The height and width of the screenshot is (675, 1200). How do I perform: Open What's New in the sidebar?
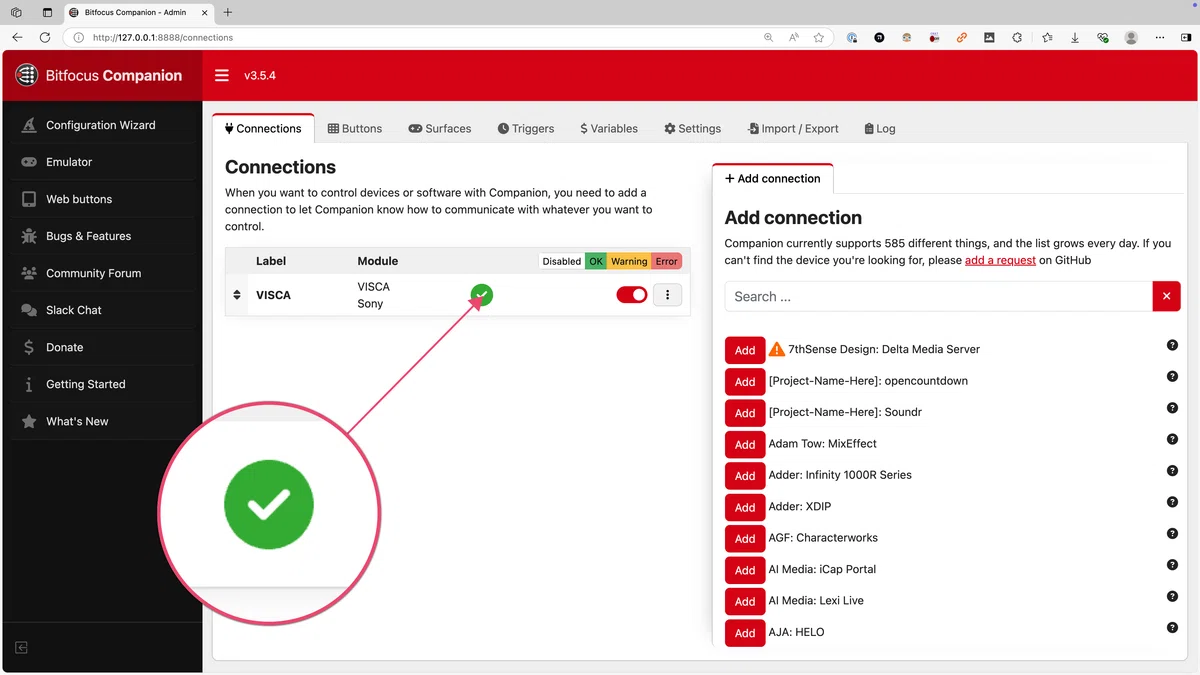101,421
